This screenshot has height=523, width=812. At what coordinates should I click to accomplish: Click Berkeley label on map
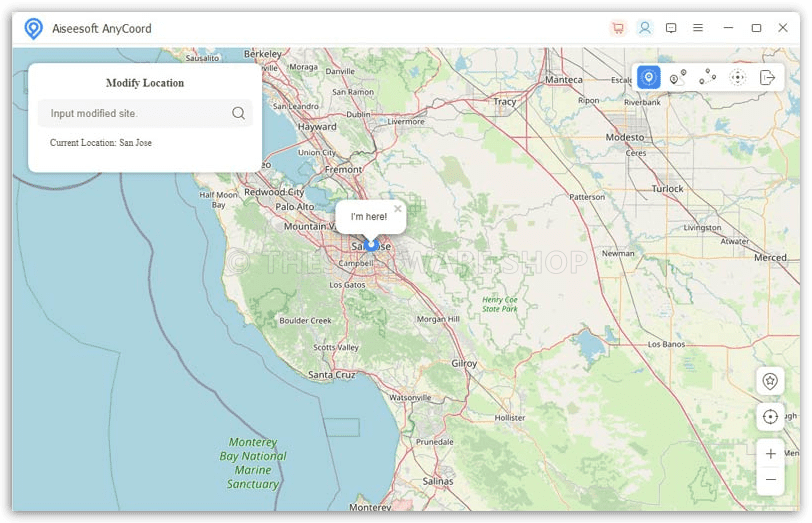pos(263,54)
